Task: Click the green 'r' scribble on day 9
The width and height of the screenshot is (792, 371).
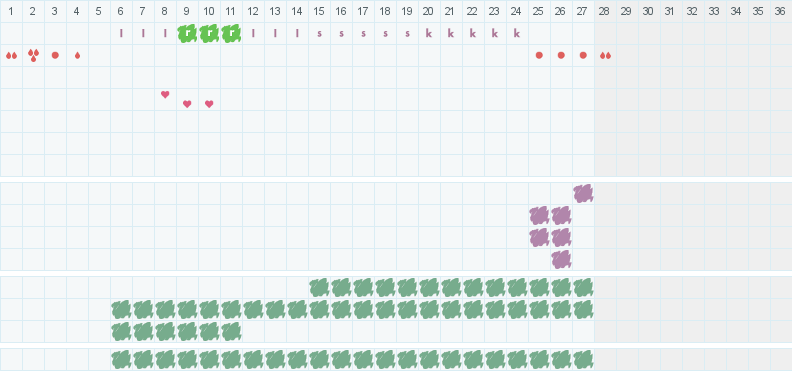Action: pyautogui.click(x=187, y=34)
